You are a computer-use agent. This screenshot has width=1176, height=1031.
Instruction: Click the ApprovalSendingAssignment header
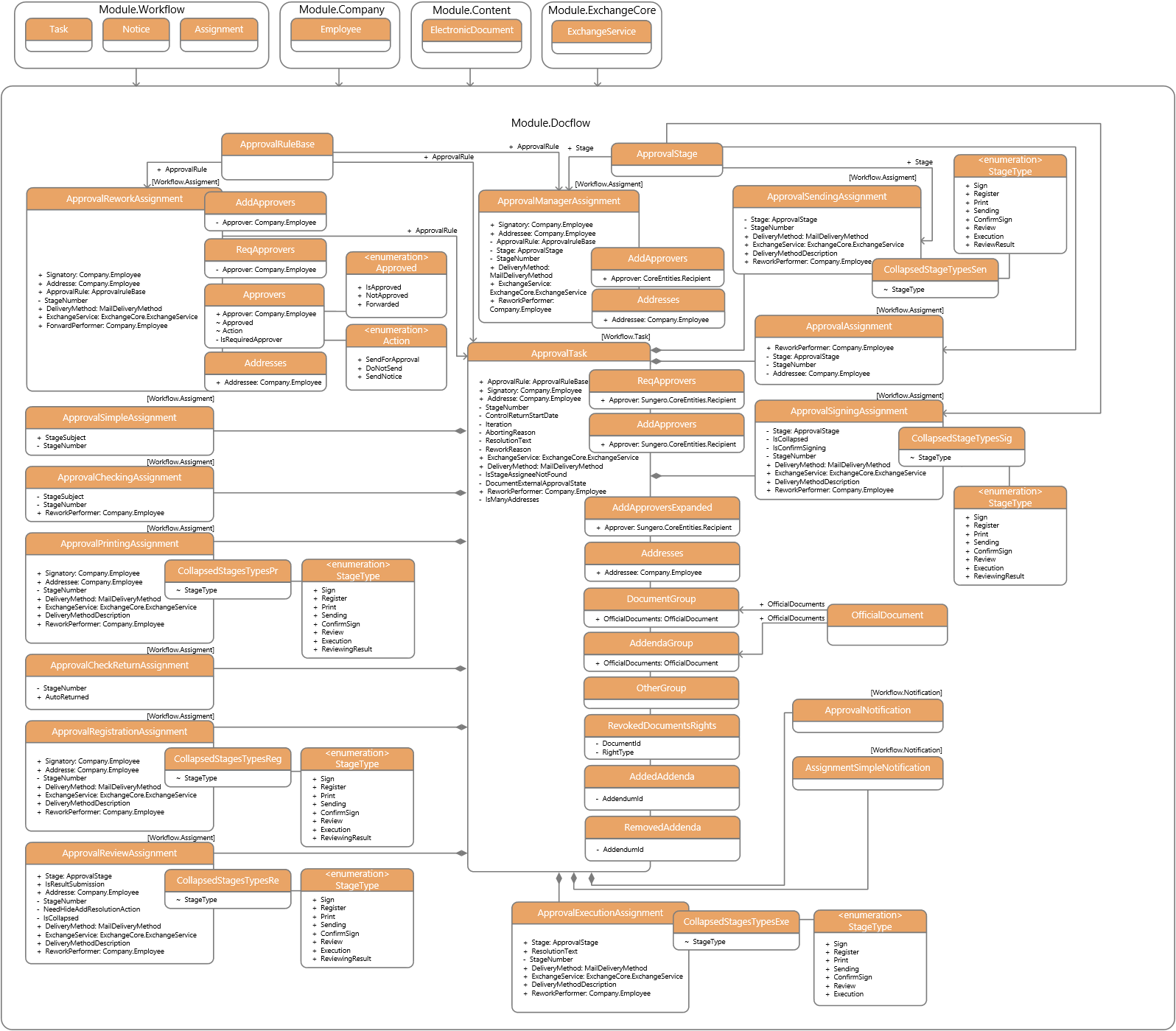826,197
